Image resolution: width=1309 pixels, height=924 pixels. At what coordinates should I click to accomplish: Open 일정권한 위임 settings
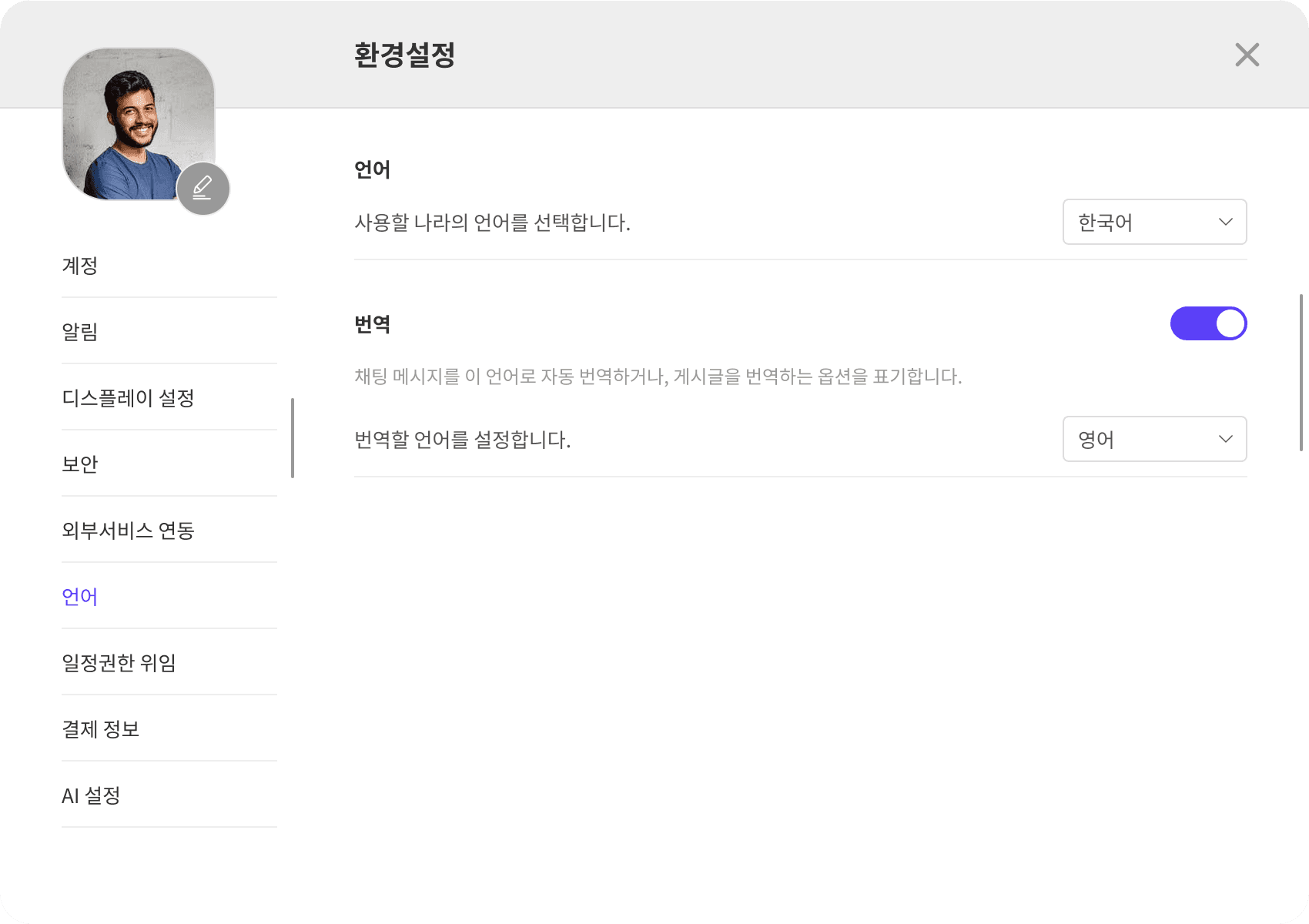[169, 663]
